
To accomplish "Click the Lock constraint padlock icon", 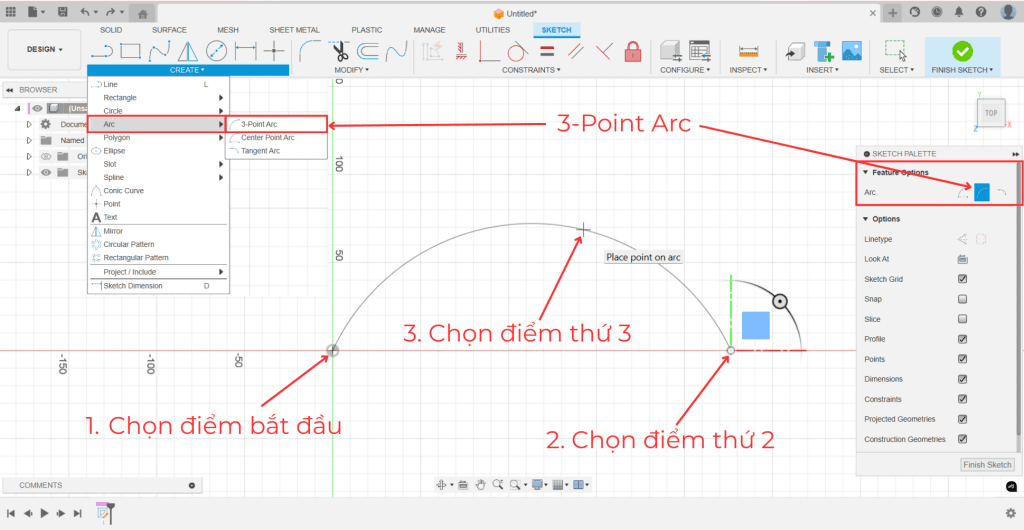I will (x=632, y=50).
